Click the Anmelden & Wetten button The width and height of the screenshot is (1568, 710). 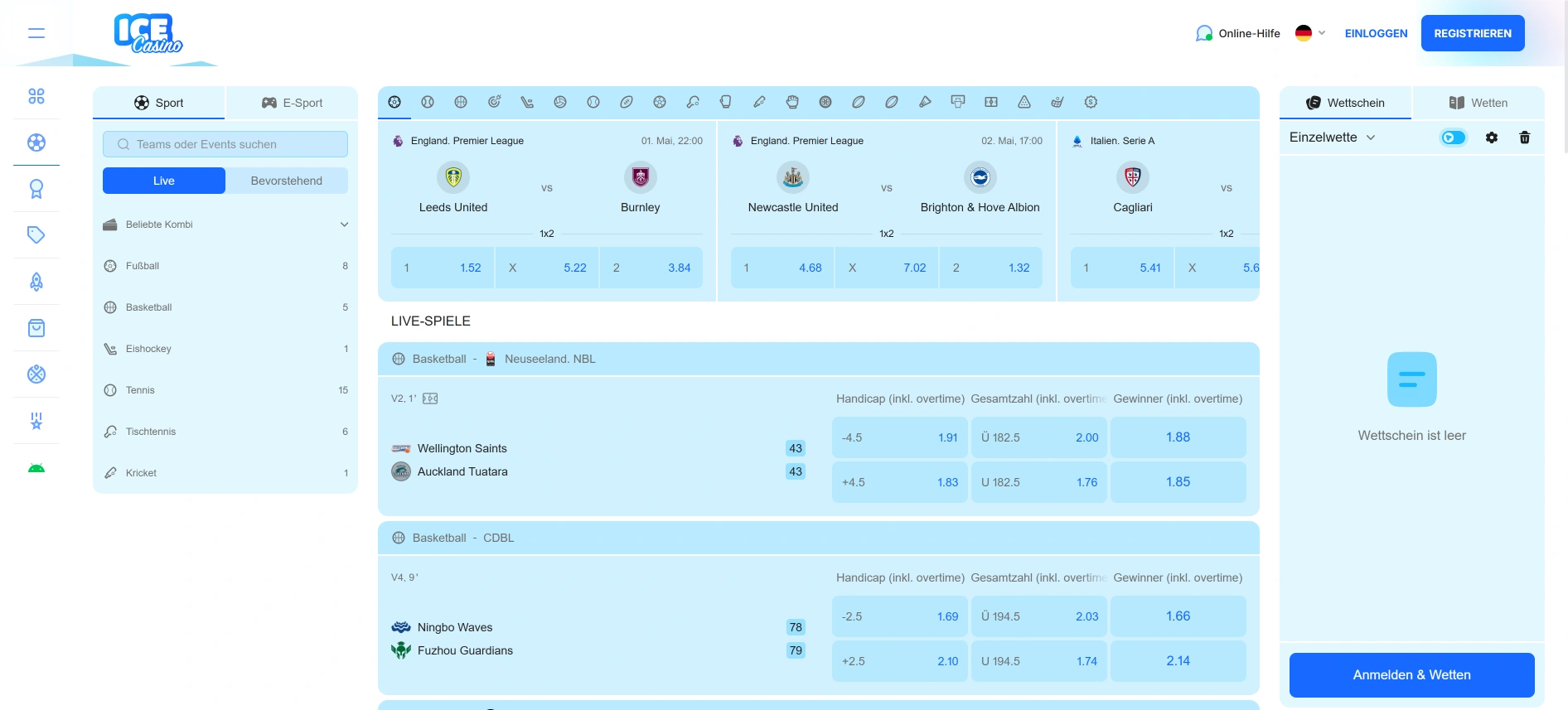click(1412, 675)
